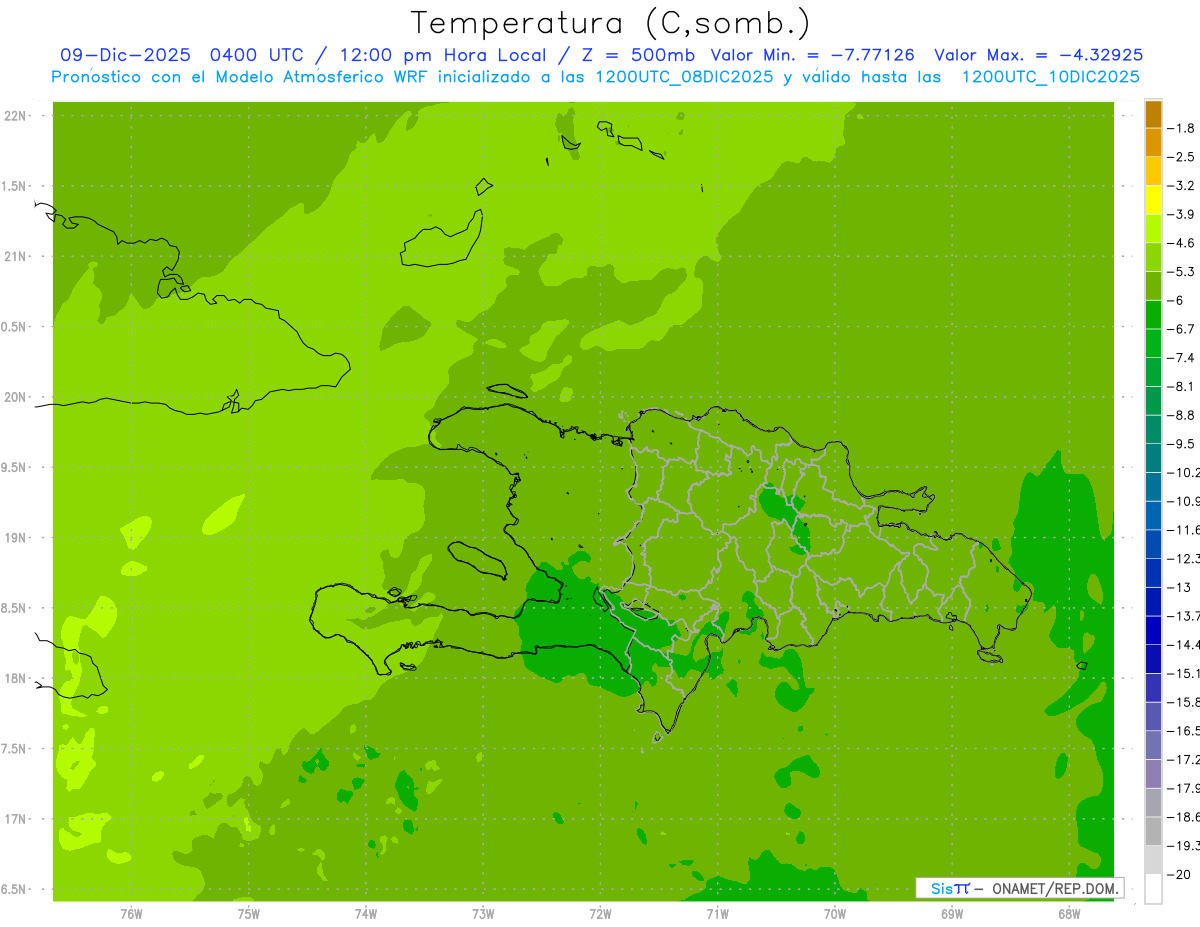Click the 'SisTT – ONAMET/REP.DOM.' logo box
Image resolution: width=1200 pixels, height=927 pixels.
[1019, 888]
